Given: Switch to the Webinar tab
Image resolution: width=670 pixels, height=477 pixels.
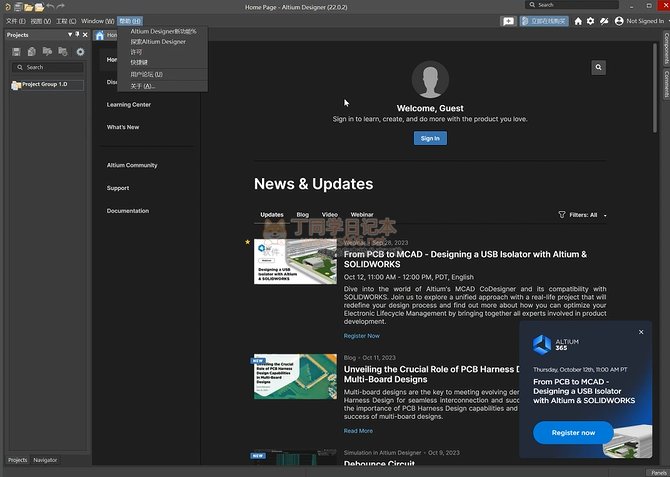Looking at the screenshot, I should click(x=362, y=215).
